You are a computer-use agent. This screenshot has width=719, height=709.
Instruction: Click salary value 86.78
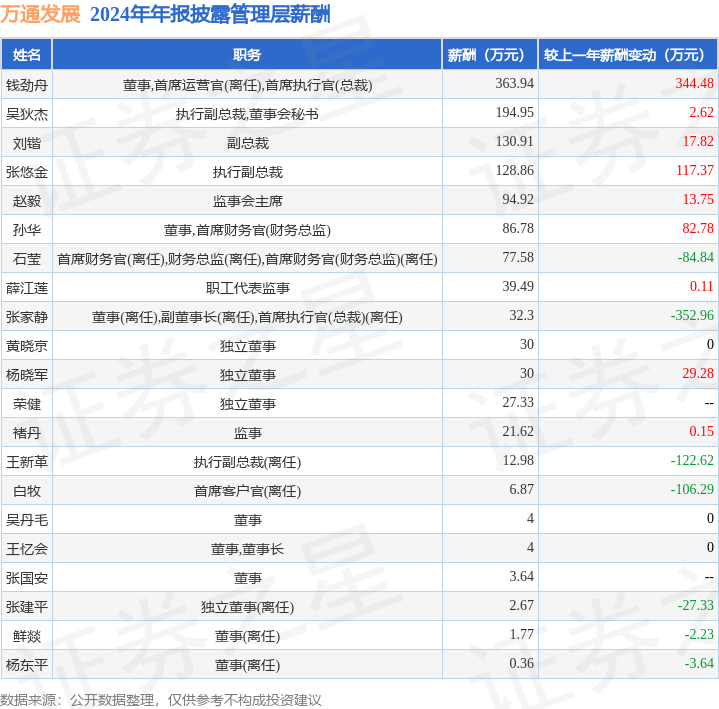(x=518, y=228)
